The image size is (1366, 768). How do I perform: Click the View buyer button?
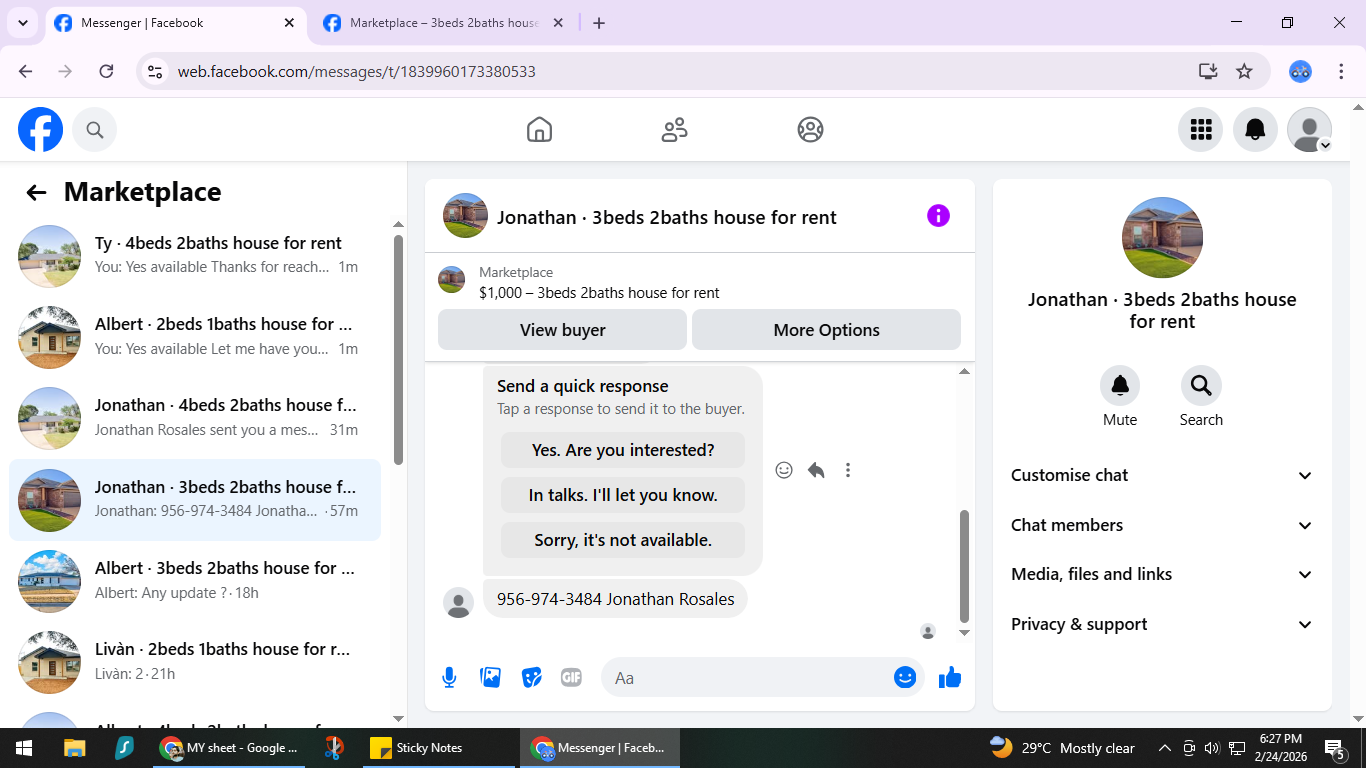(x=562, y=330)
